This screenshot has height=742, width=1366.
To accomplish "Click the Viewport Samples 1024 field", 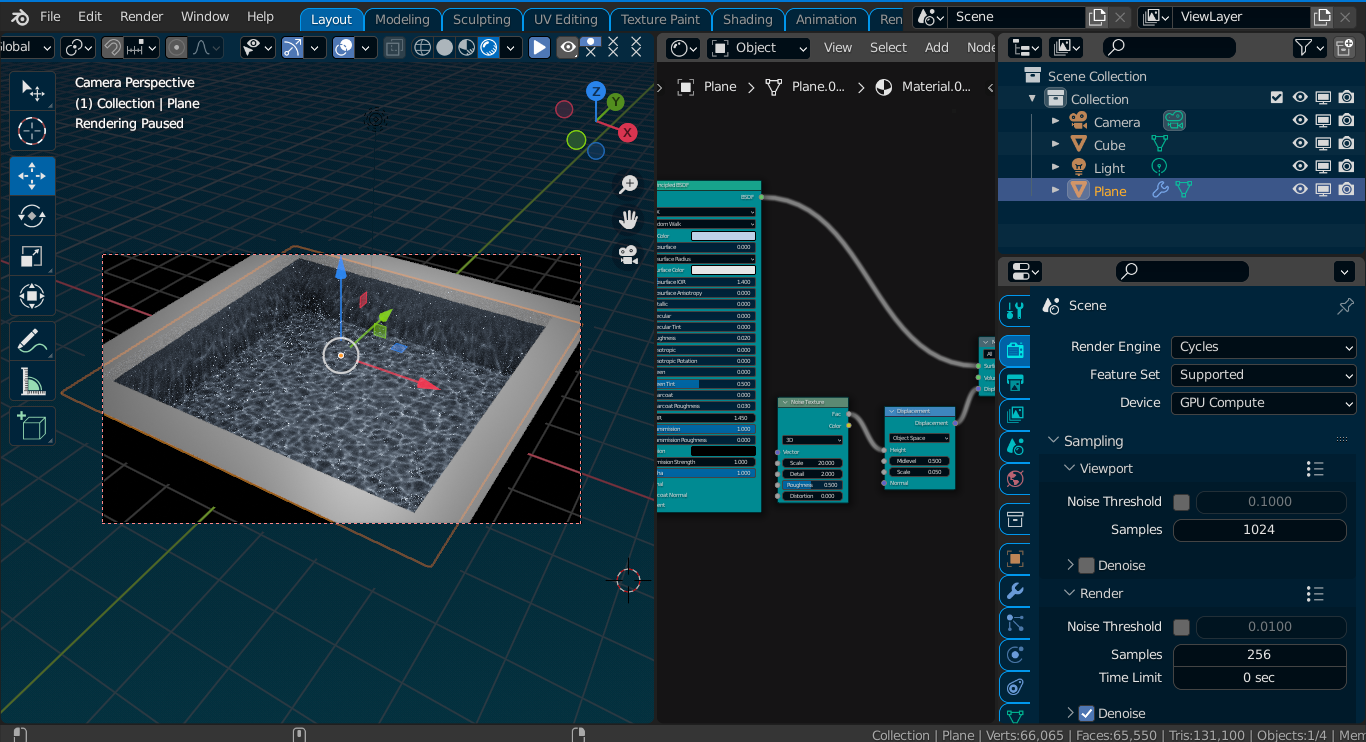I will [x=1259, y=530].
